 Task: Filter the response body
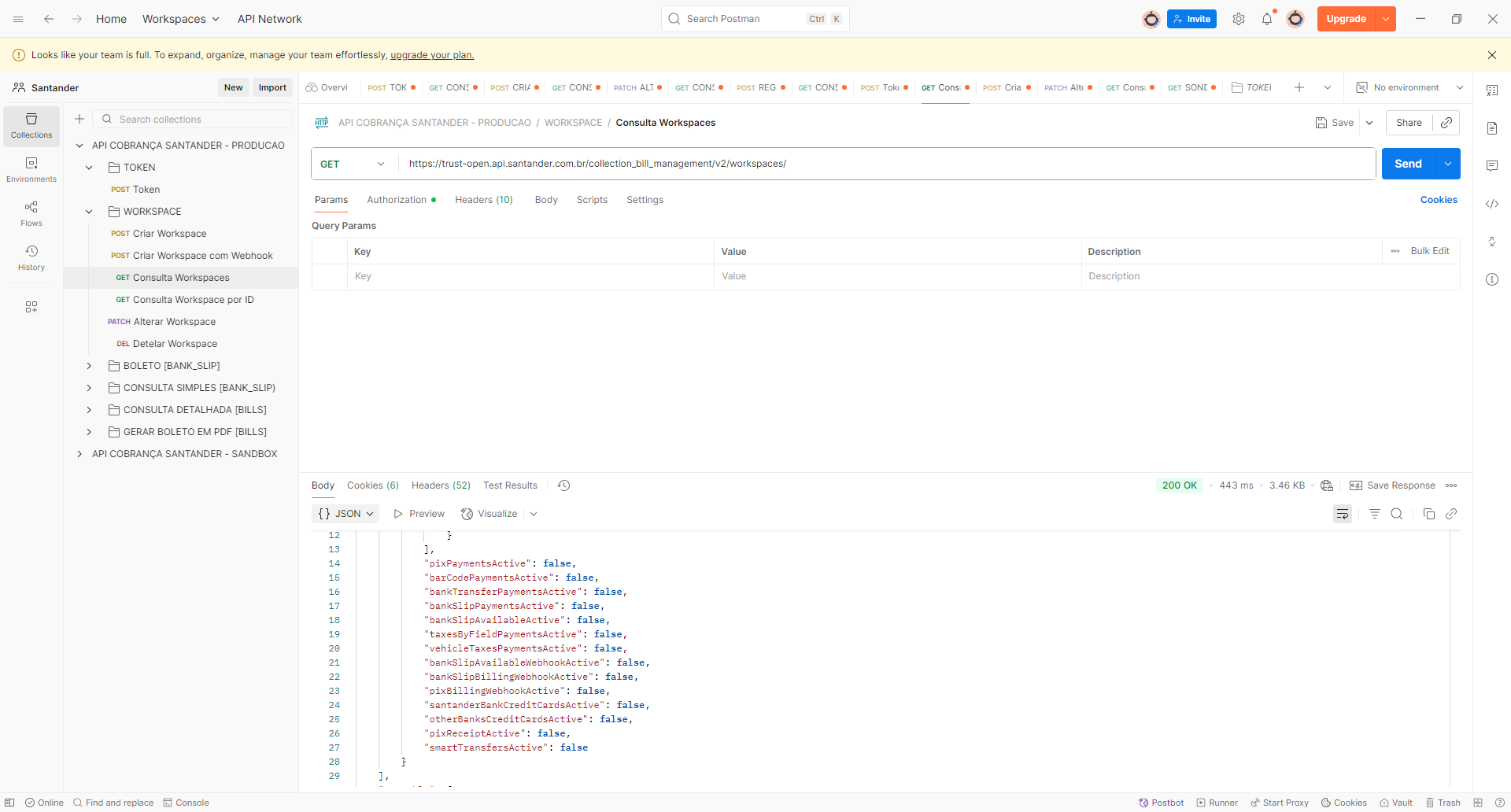pos(1375,514)
